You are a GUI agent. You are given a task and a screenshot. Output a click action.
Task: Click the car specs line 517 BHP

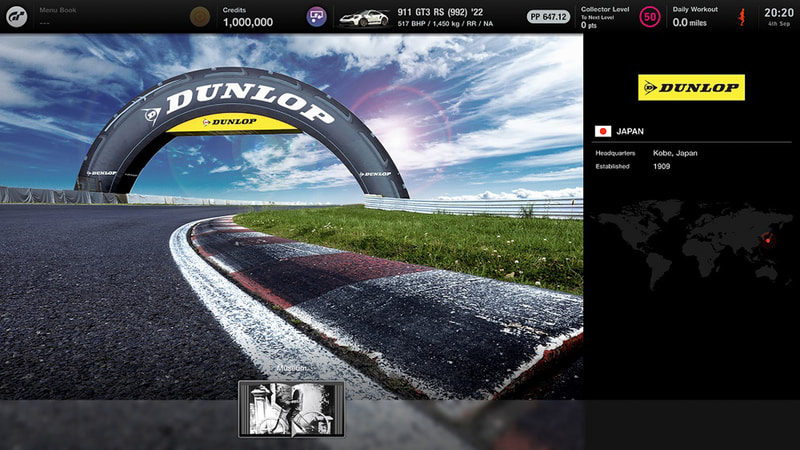click(x=445, y=23)
